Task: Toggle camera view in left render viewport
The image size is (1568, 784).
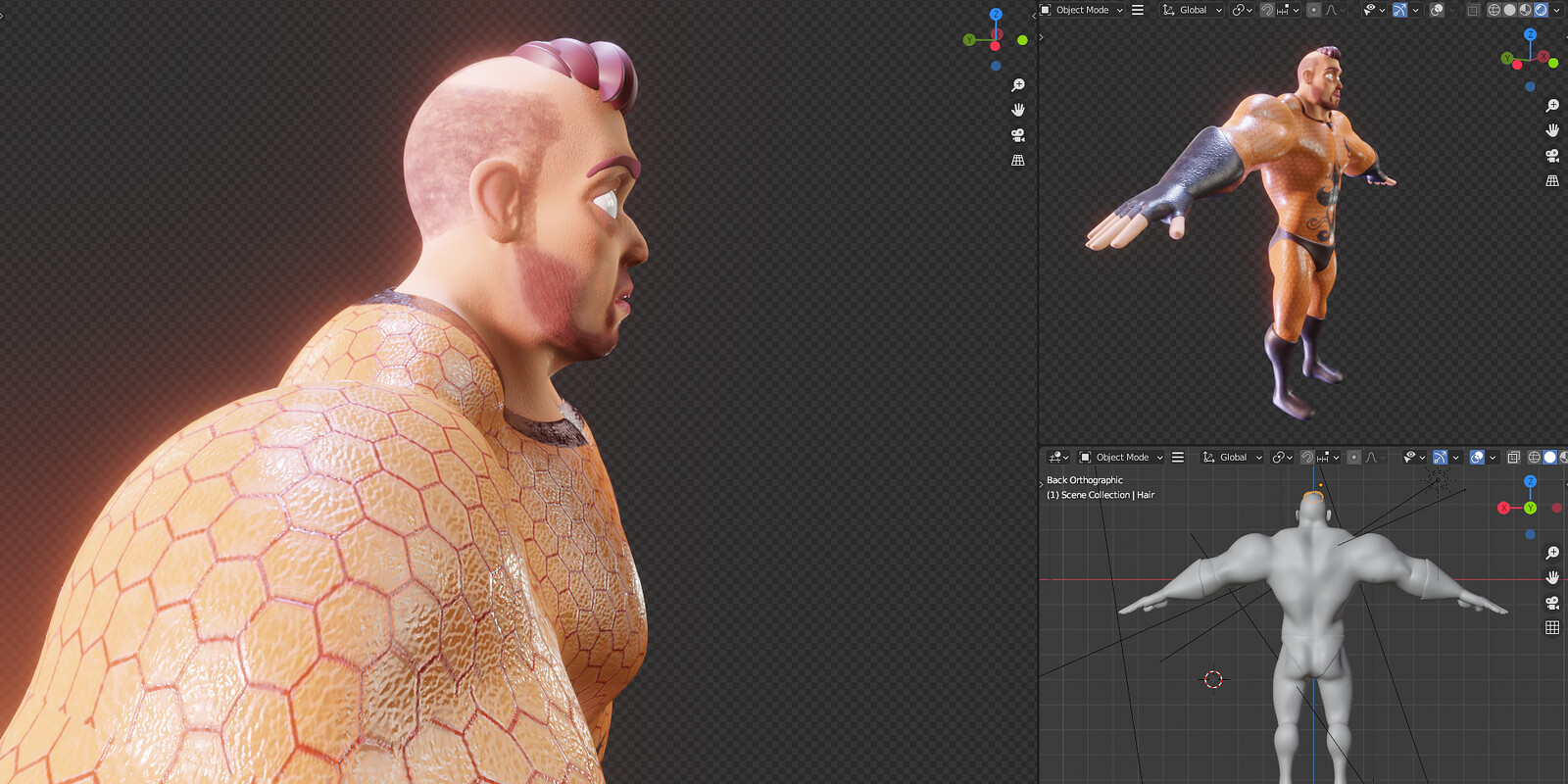Action: click(x=1018, y=135)
